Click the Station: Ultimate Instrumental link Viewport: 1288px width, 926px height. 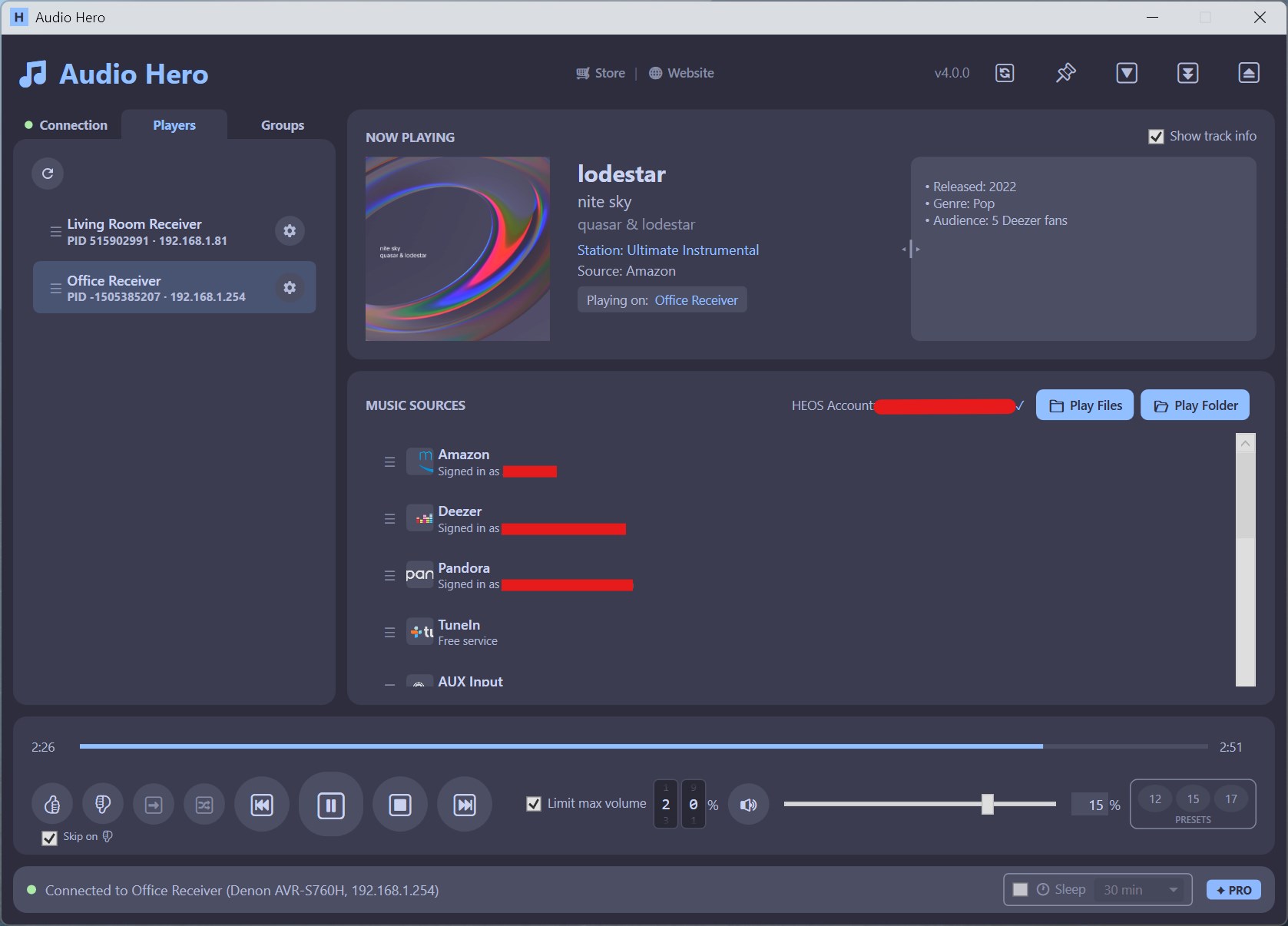click(x=668, y=250)
